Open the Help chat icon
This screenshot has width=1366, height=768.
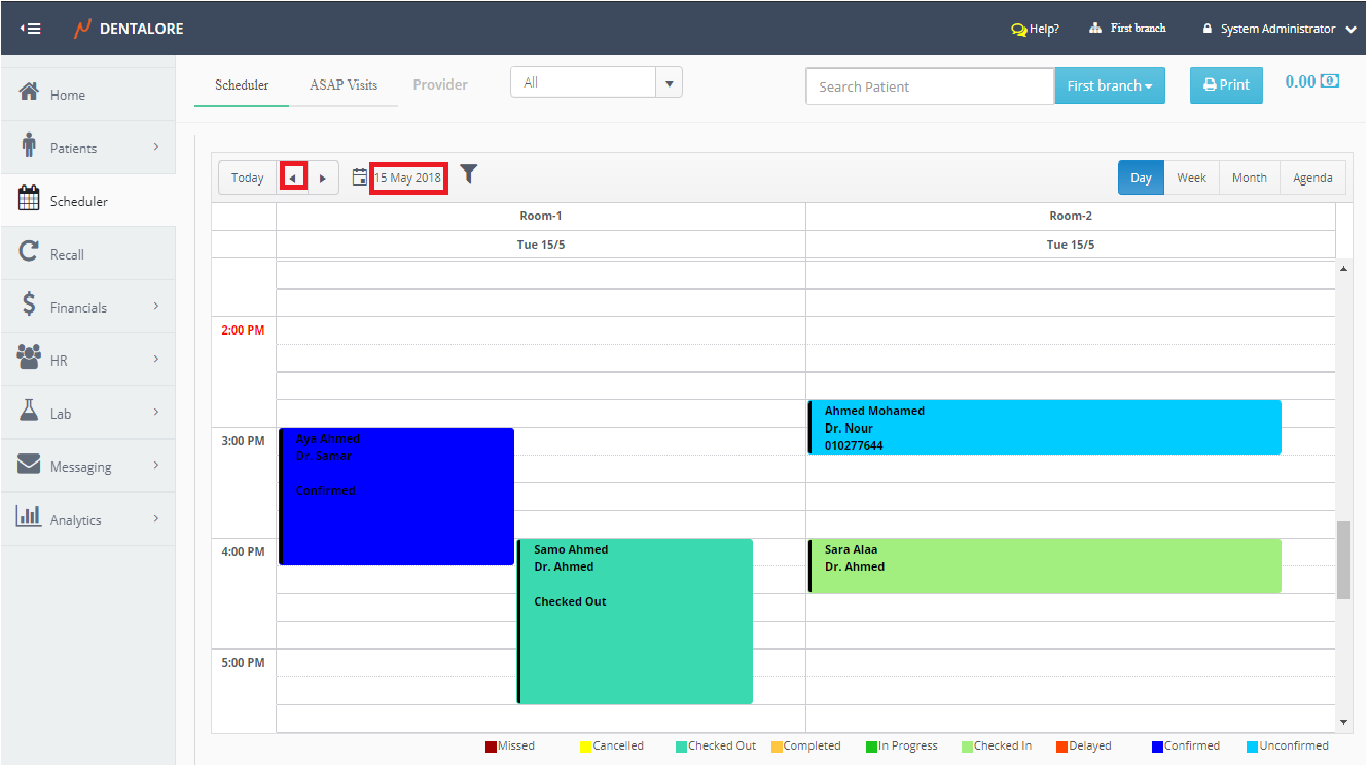(x=1019, y=29)
